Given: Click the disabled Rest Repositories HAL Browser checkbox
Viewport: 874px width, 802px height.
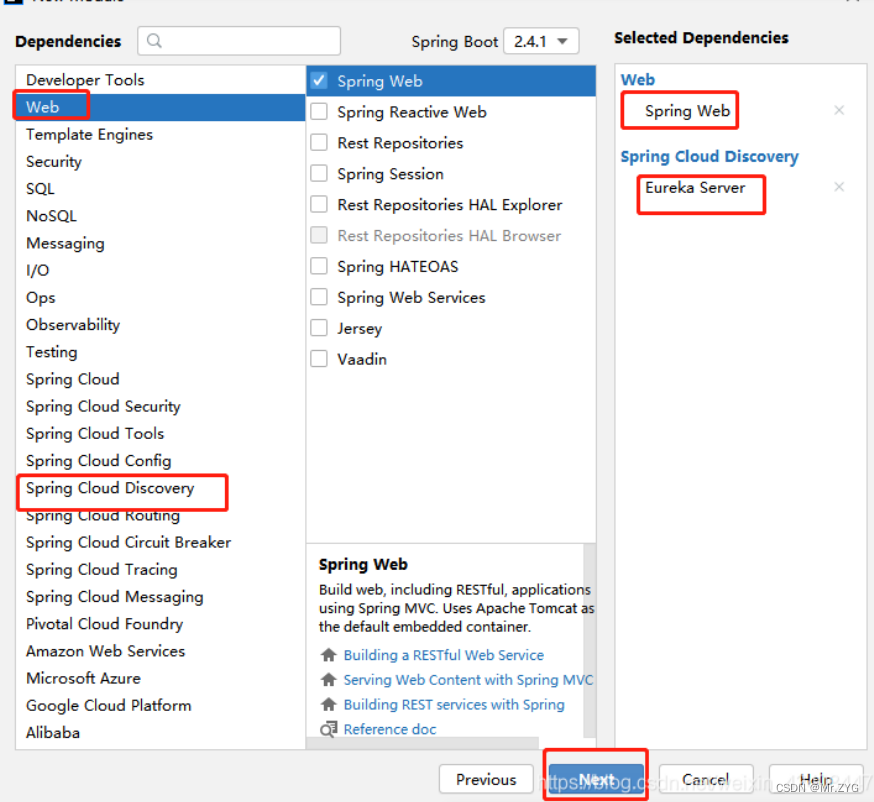Looking at the screenshot, I should tap(319, 235).
